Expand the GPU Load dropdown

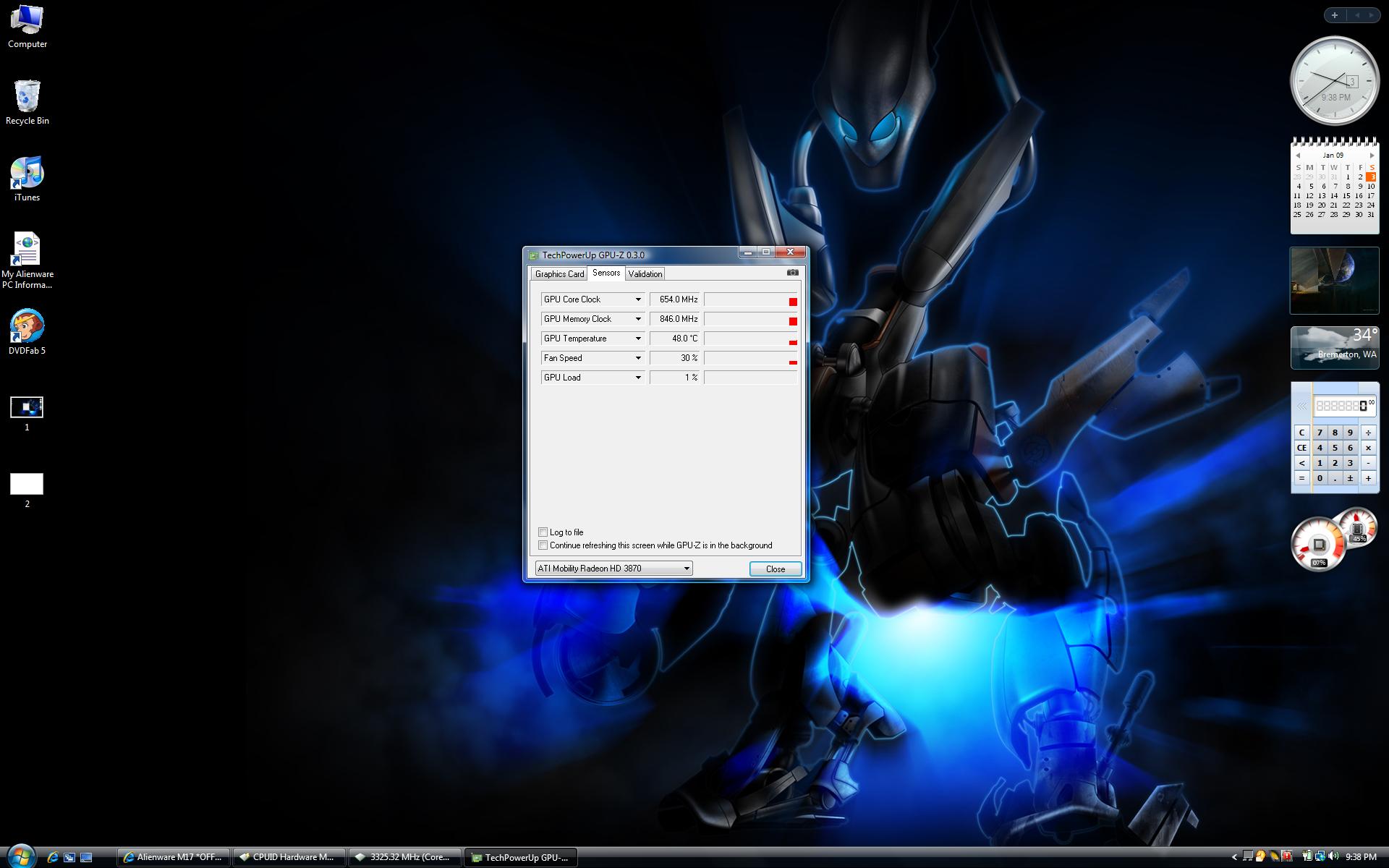(x=638, y=378)
